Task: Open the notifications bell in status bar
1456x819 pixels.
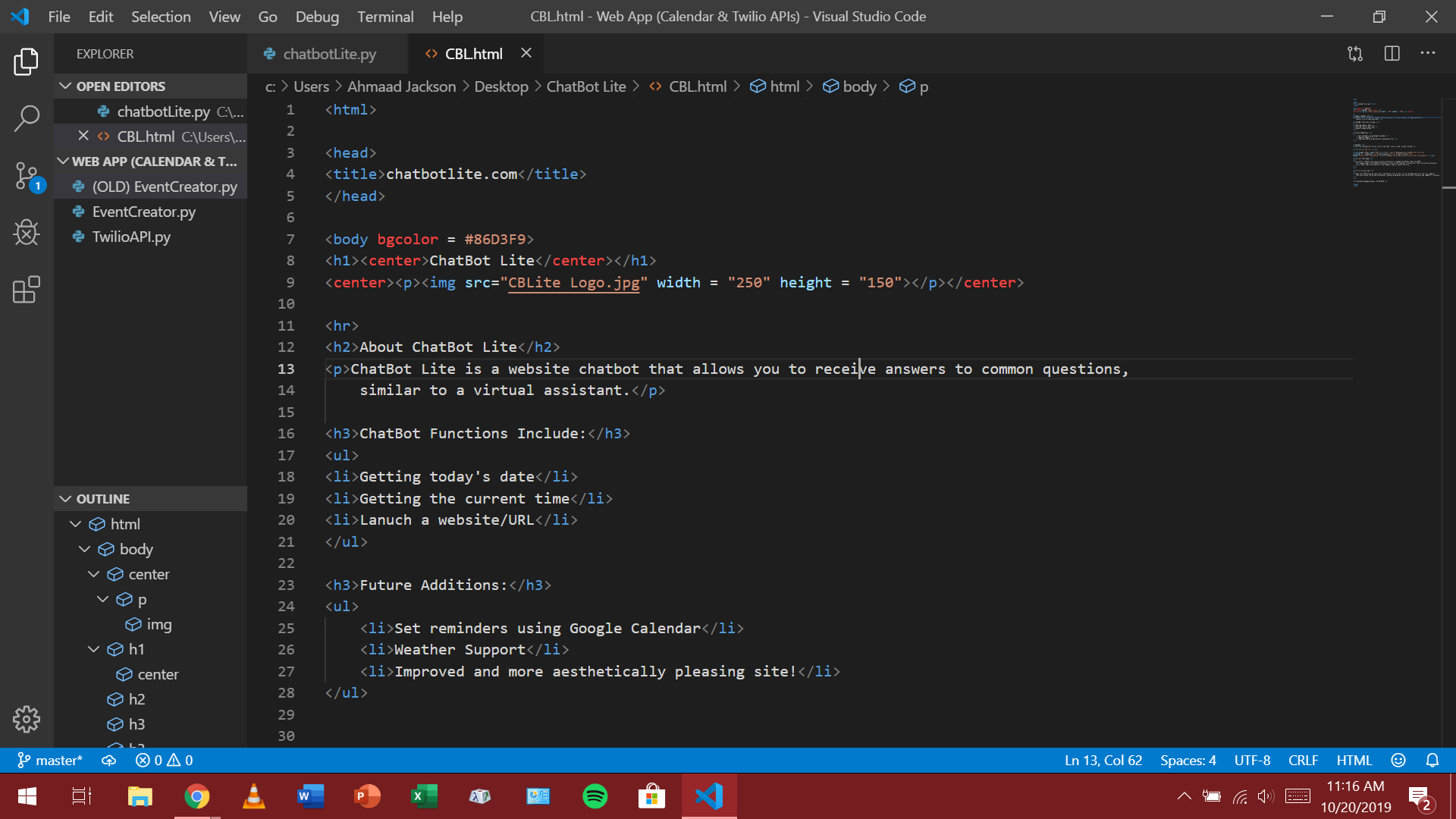Action: 1432,760
